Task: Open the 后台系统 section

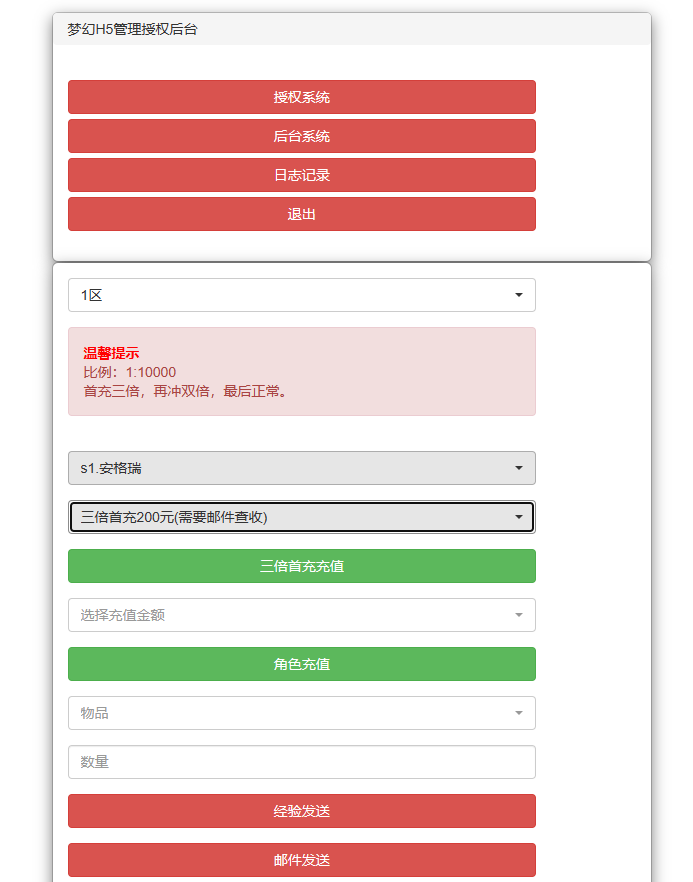Action: click(301, 136)
